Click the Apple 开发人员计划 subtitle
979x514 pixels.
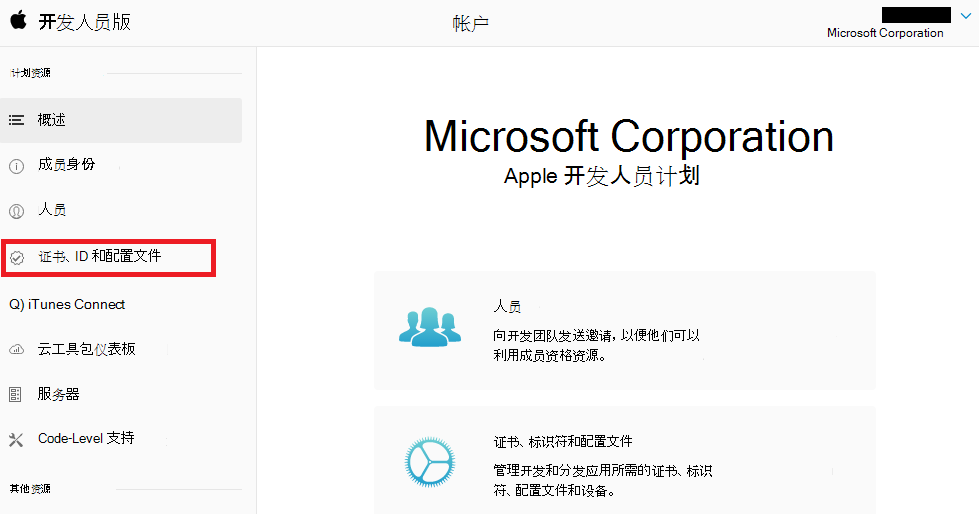tap(602, 176)
